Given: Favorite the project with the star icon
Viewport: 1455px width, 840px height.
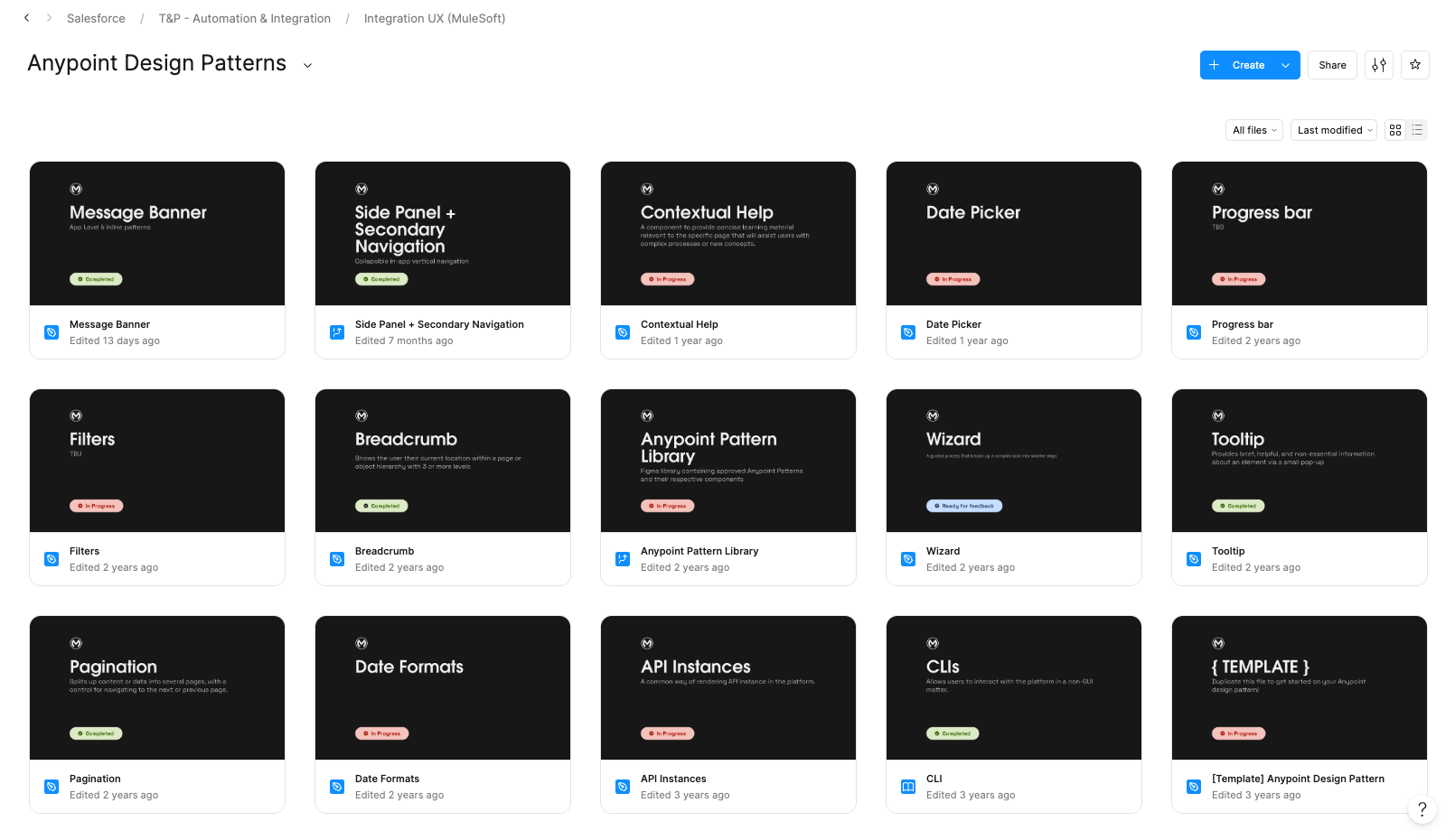Looking at the screenshot, I should tap(1415, 65).
